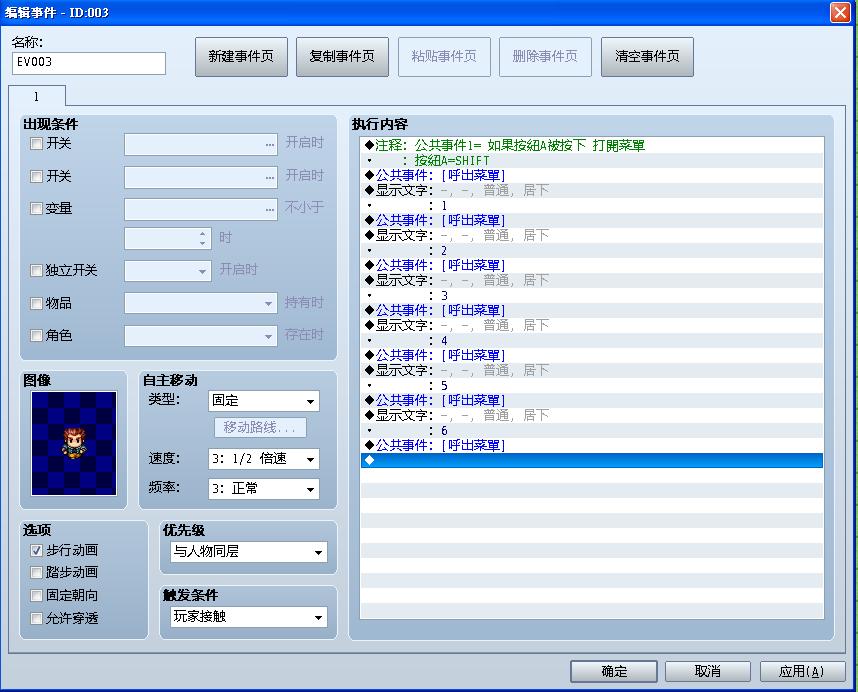Click the variable value stepper arrows

tap(202, 238)
